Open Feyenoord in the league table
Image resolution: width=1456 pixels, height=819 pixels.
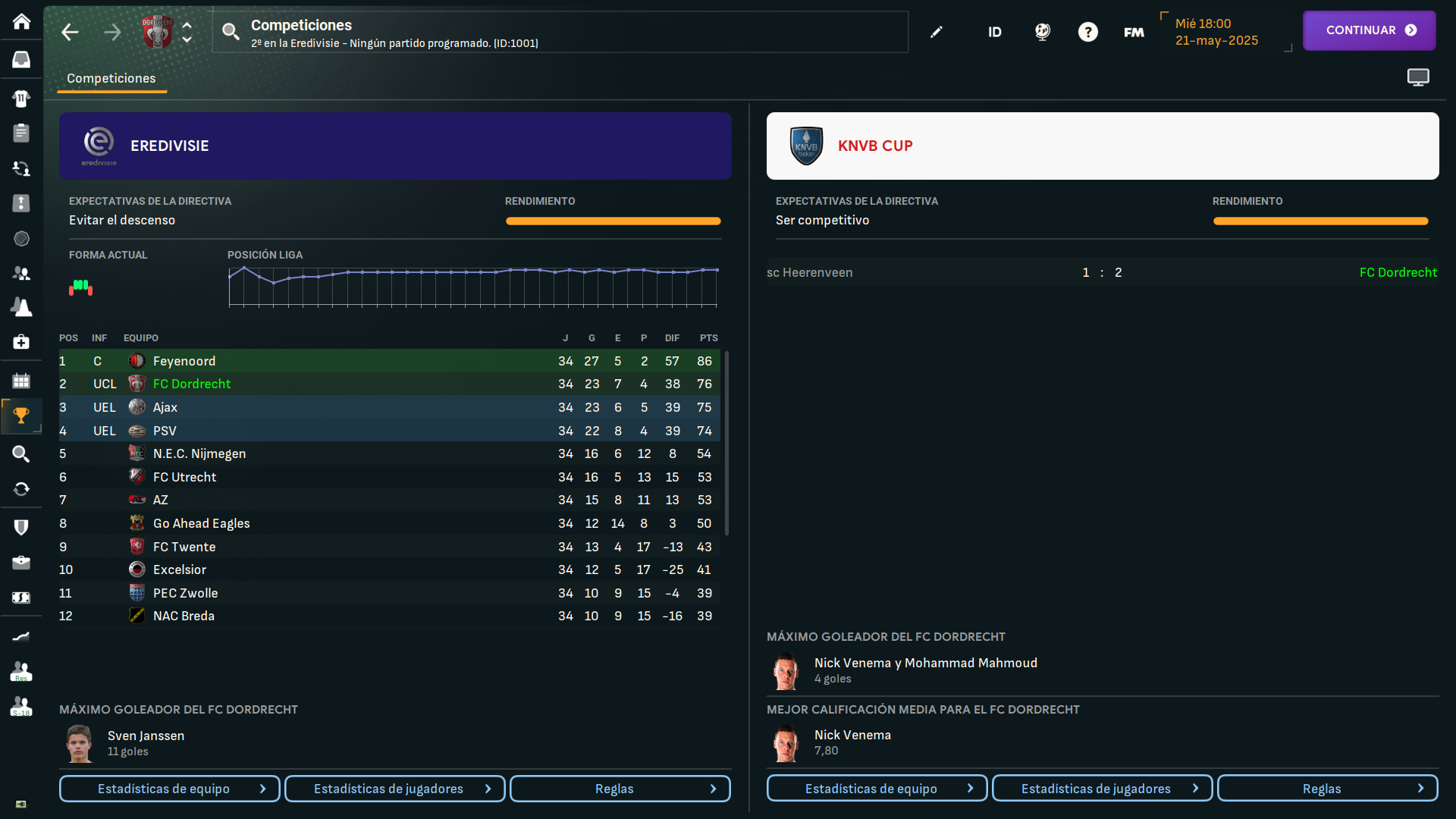pyautogui.click(x=184, y=361)
